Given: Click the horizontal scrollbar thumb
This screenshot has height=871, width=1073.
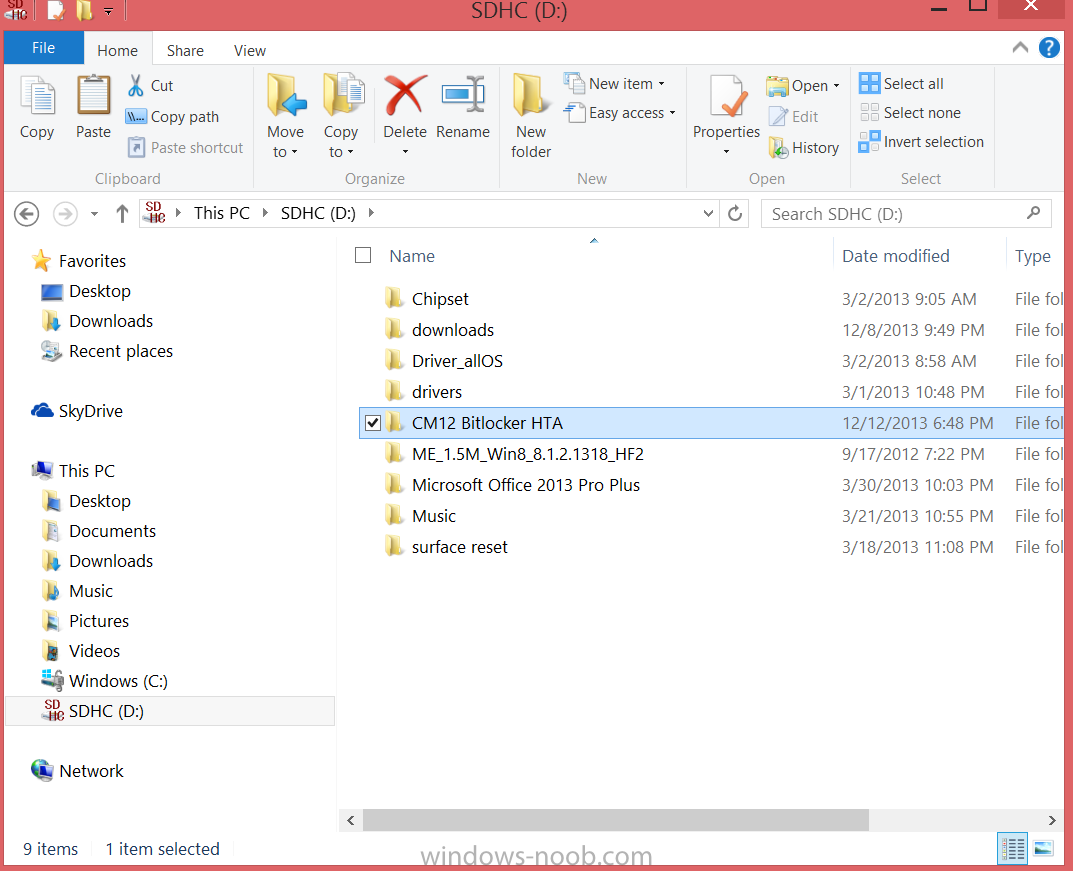Looking at the screenshot, I should point(615,820).
